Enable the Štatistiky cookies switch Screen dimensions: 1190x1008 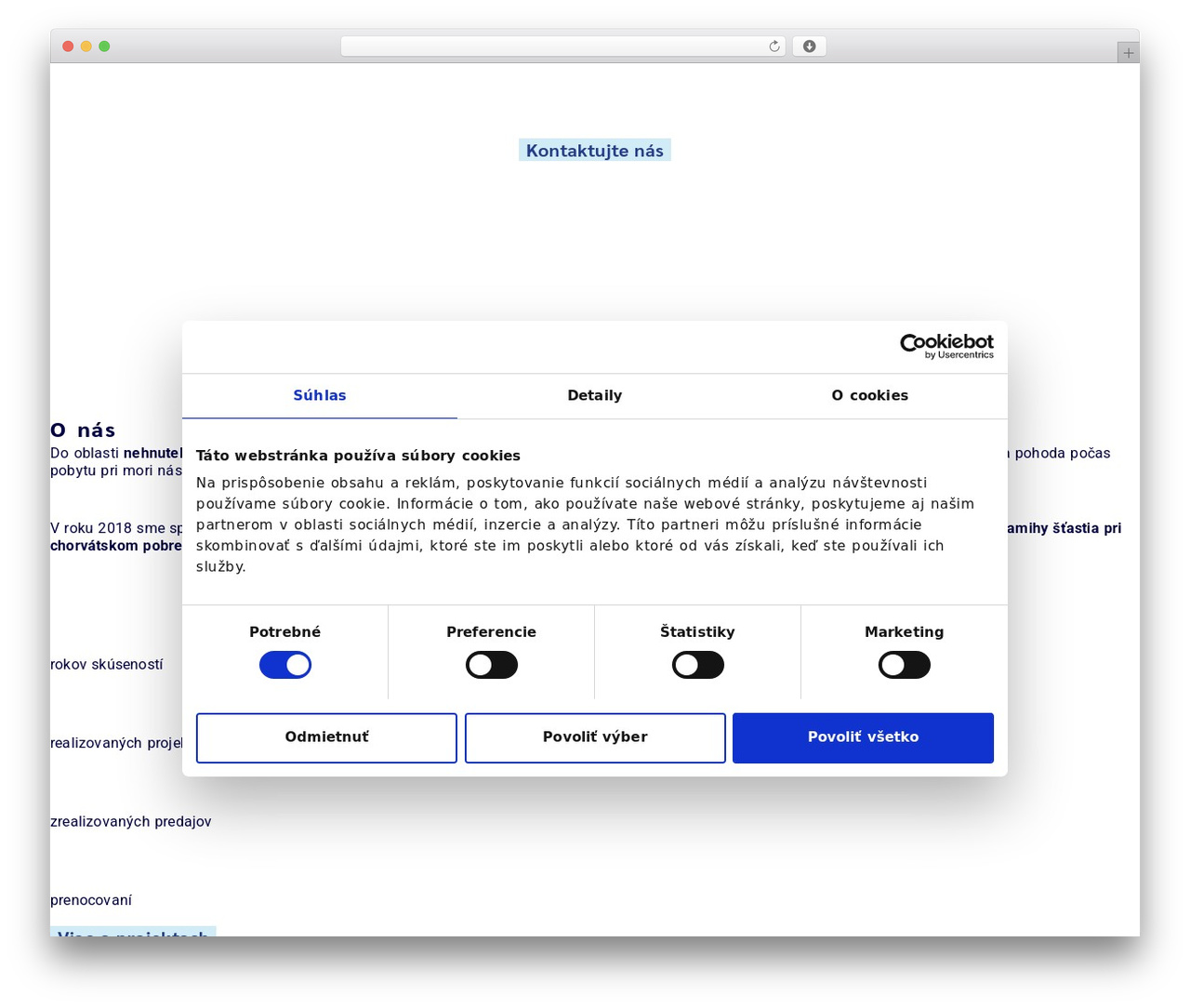698,665
